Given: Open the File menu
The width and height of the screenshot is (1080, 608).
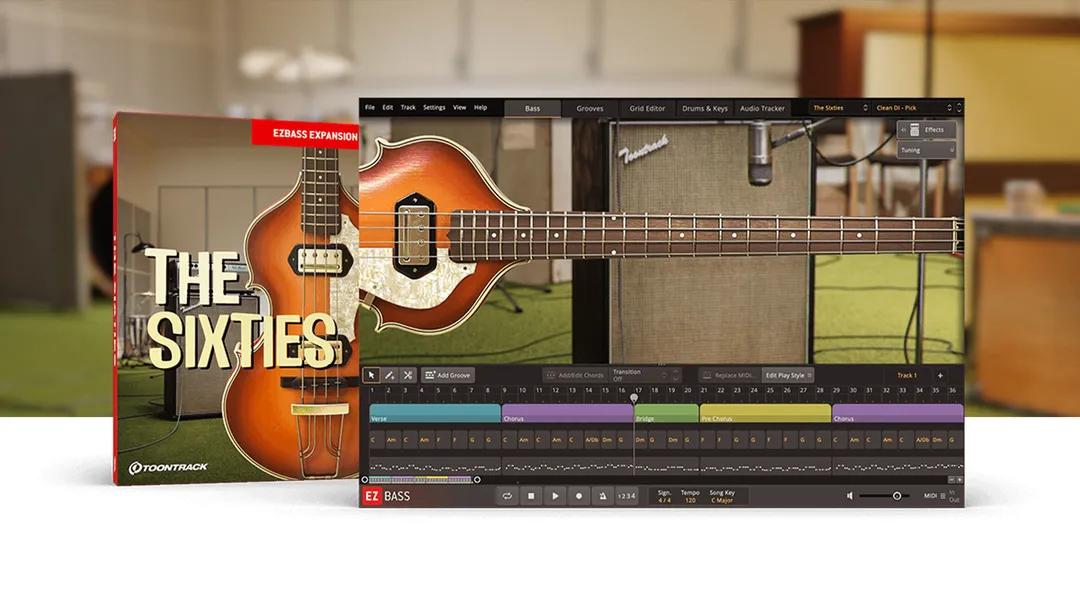Looking at the screenshot, I should pyautogui.click(x=370, y=107).
